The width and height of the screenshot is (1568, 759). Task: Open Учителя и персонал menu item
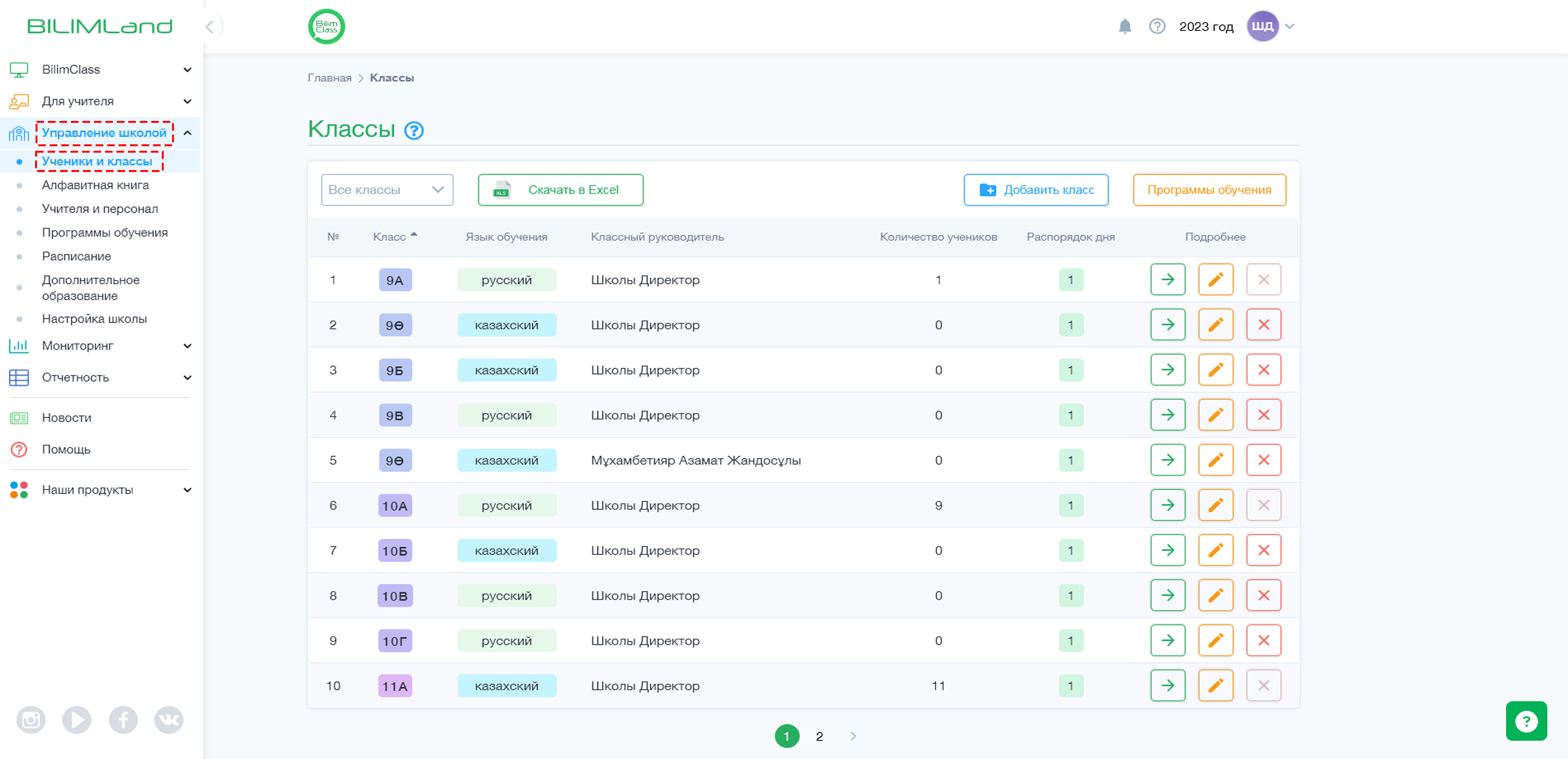tap(100, 208)
